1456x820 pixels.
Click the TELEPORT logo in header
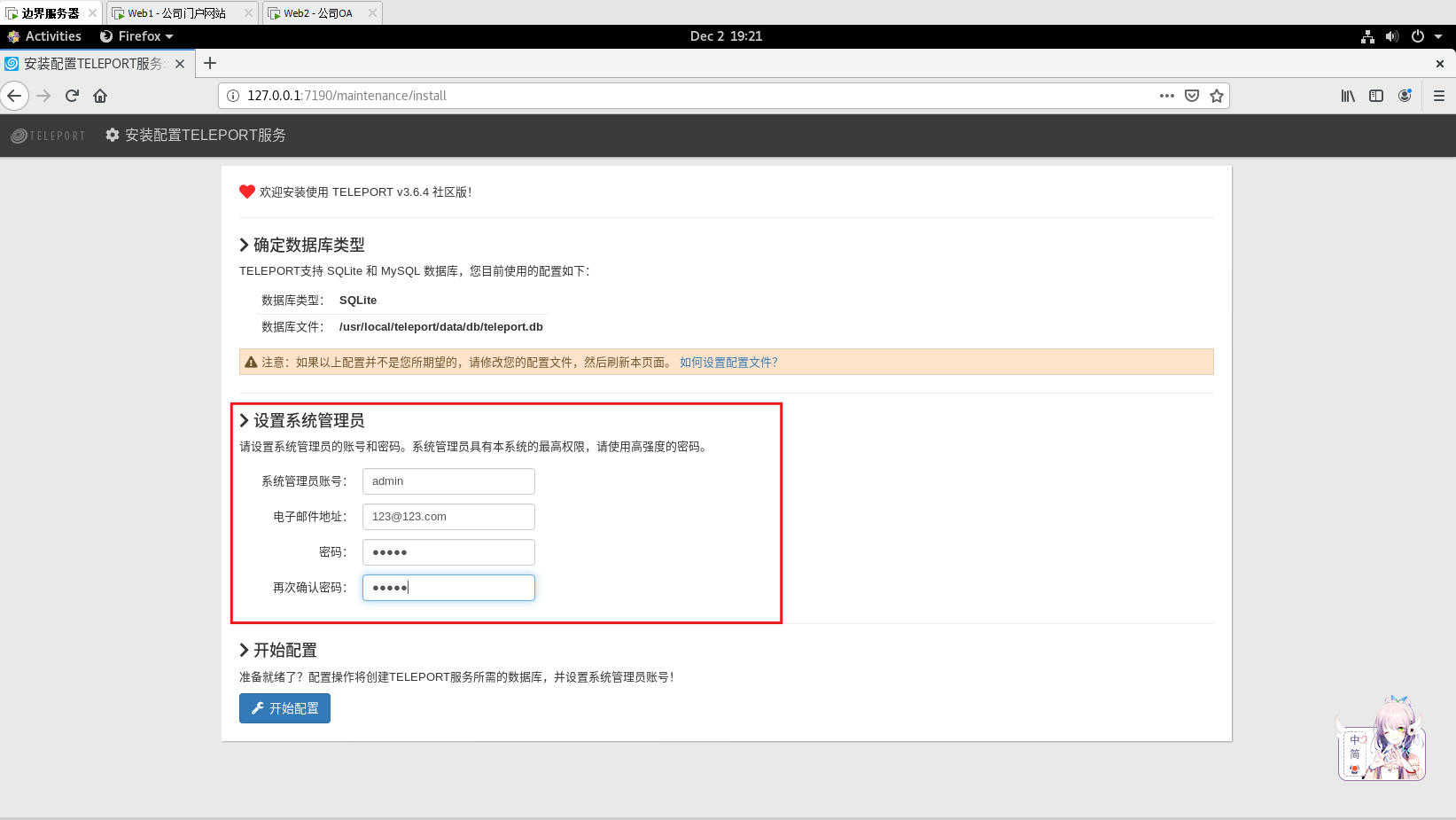click(48, 136)
